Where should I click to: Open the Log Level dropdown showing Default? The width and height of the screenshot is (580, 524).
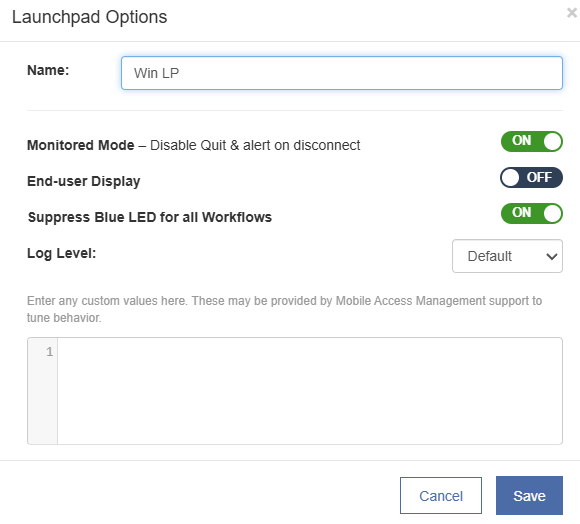[507, 256]
